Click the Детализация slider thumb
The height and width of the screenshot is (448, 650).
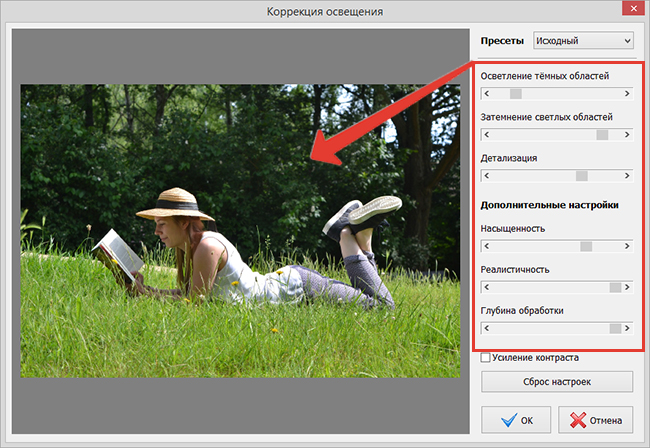coord(582,176)
